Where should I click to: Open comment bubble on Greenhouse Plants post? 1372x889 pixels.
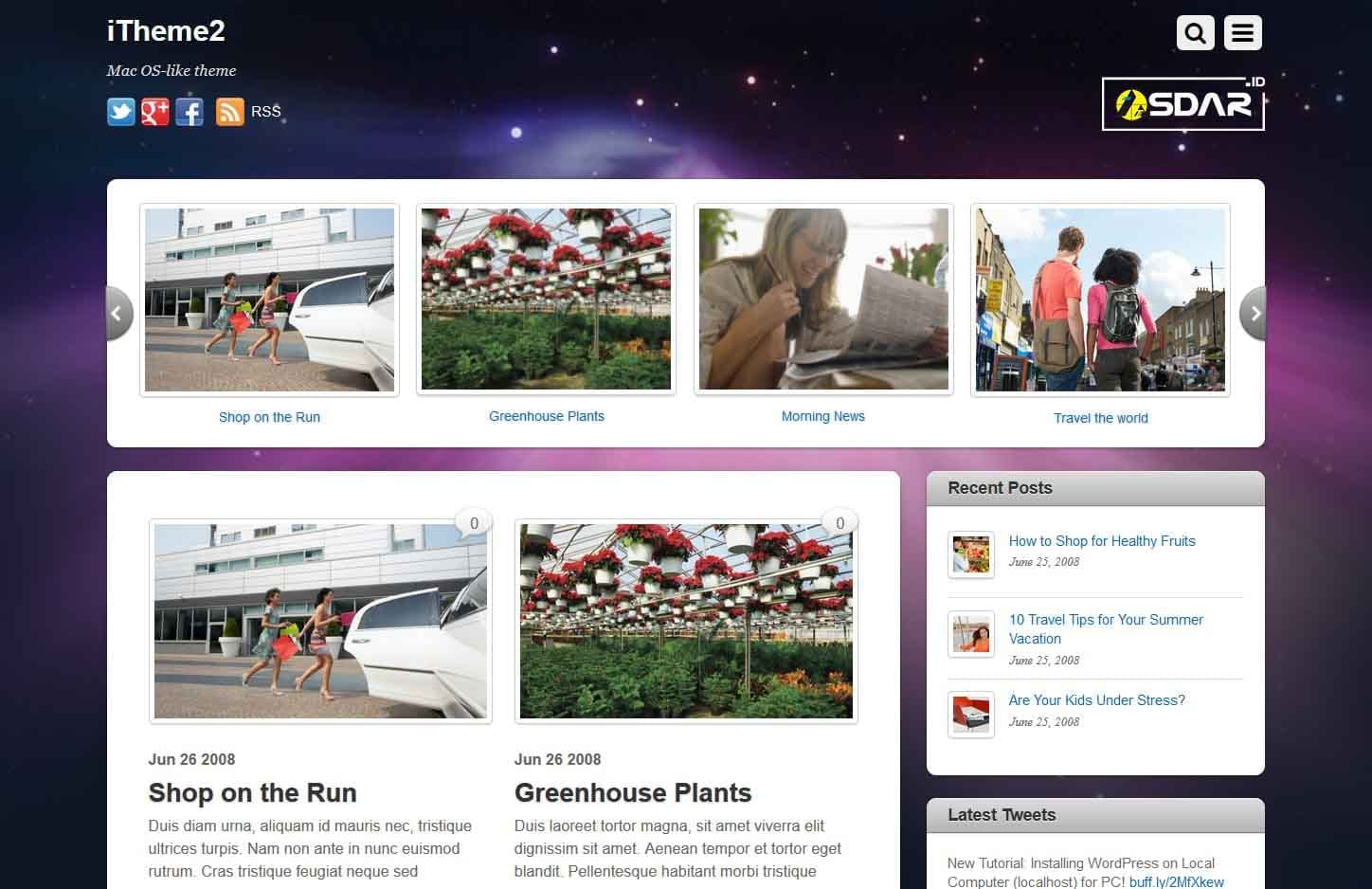pos(839,523)
